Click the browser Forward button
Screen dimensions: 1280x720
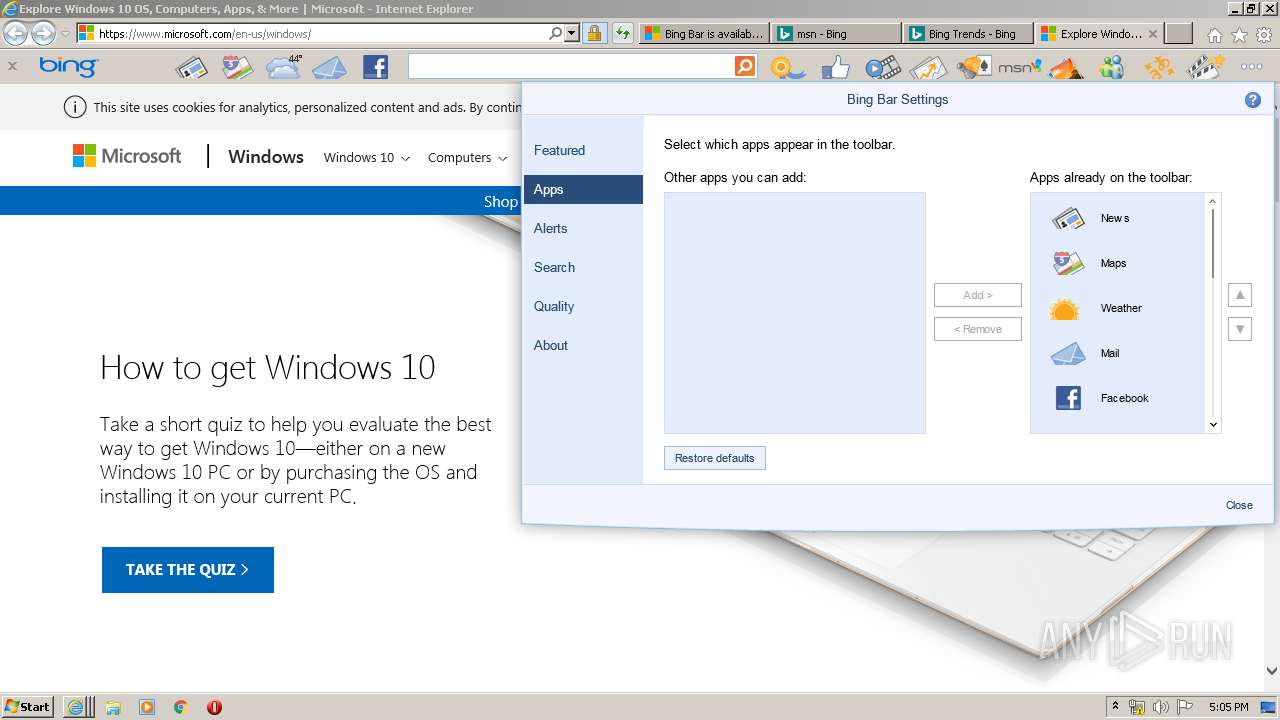(x=42, y=33)
